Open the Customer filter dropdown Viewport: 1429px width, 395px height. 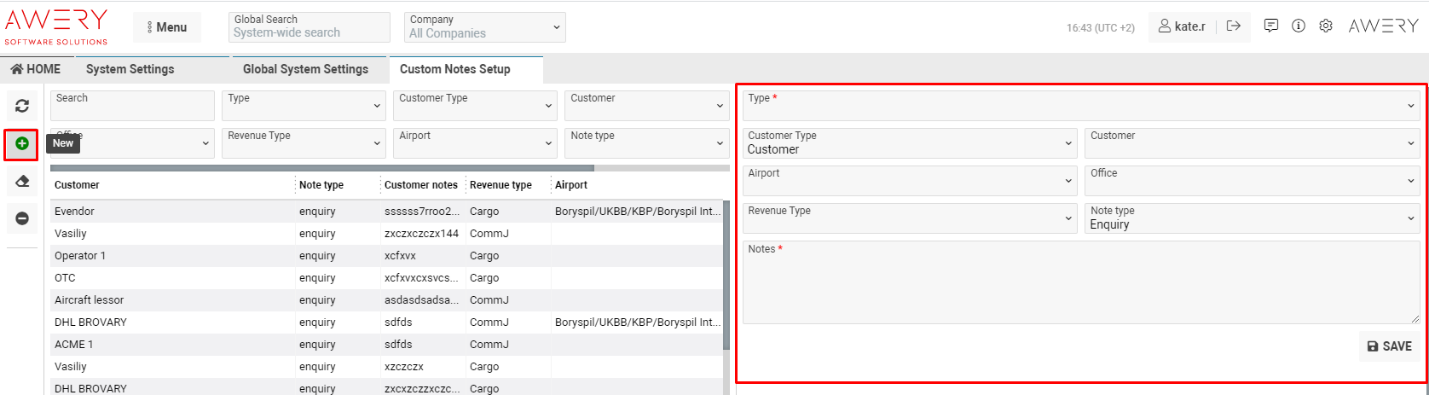[647, 105]
